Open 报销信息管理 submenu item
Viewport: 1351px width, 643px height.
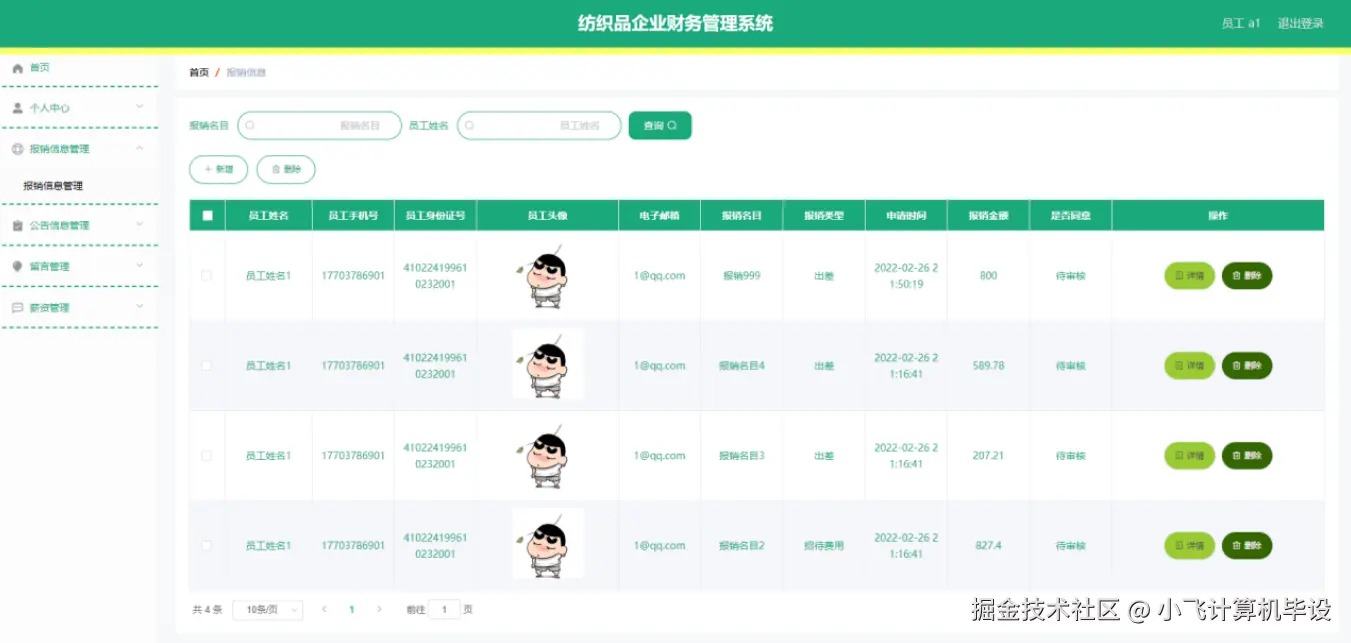(x=55, y=185)
